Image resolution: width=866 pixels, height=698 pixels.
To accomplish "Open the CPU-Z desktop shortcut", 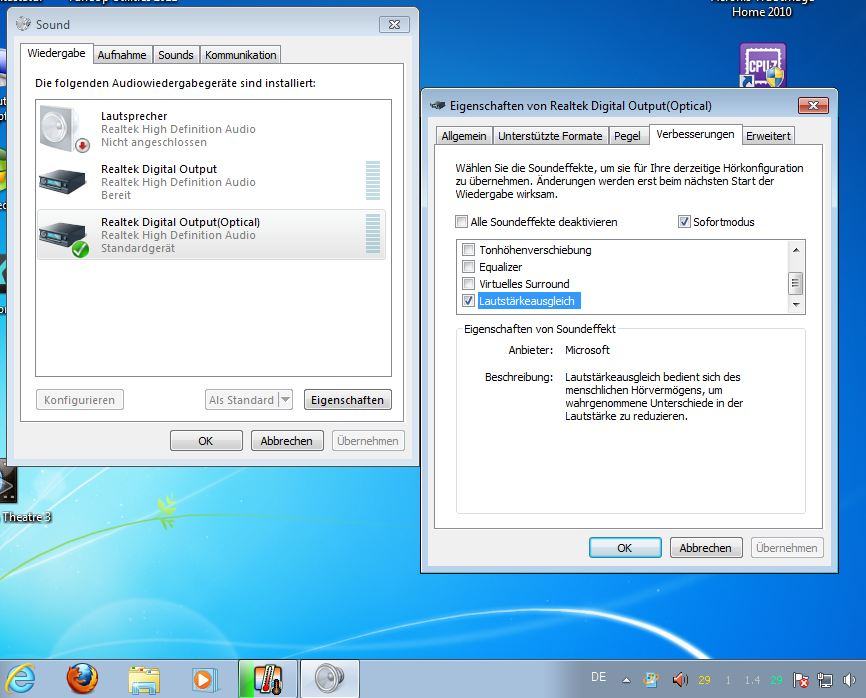I will tap(763, 65).
